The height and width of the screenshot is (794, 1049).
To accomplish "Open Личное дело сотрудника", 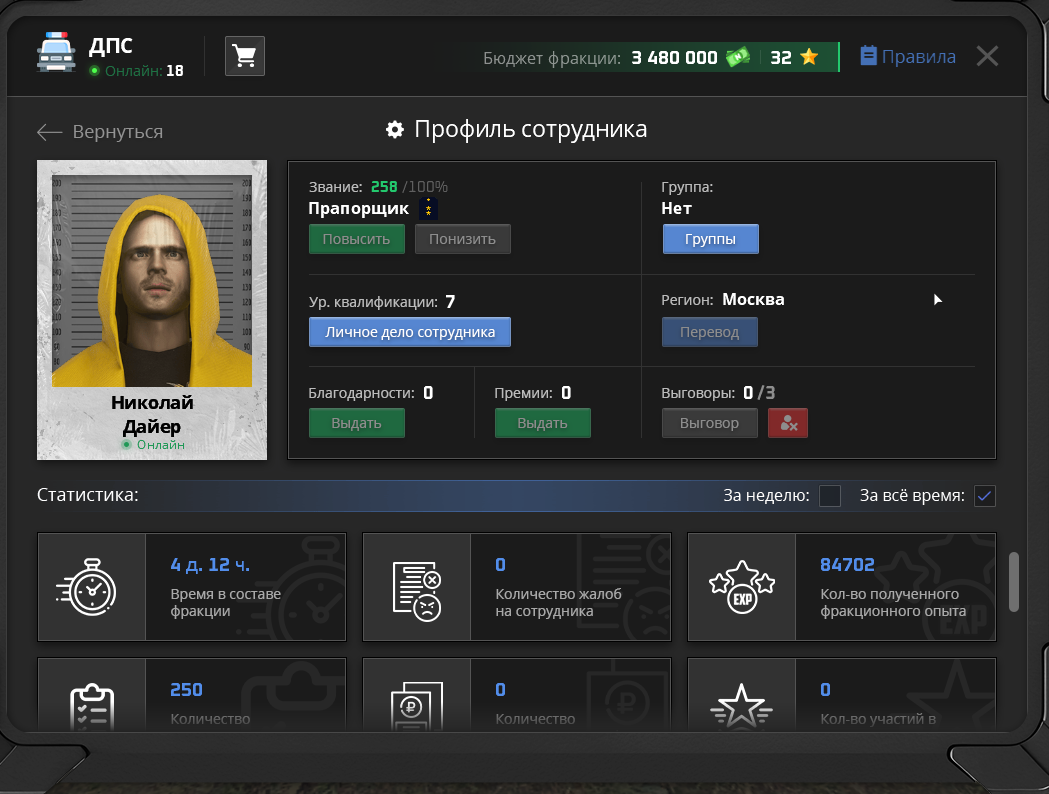I will (409, 332).
